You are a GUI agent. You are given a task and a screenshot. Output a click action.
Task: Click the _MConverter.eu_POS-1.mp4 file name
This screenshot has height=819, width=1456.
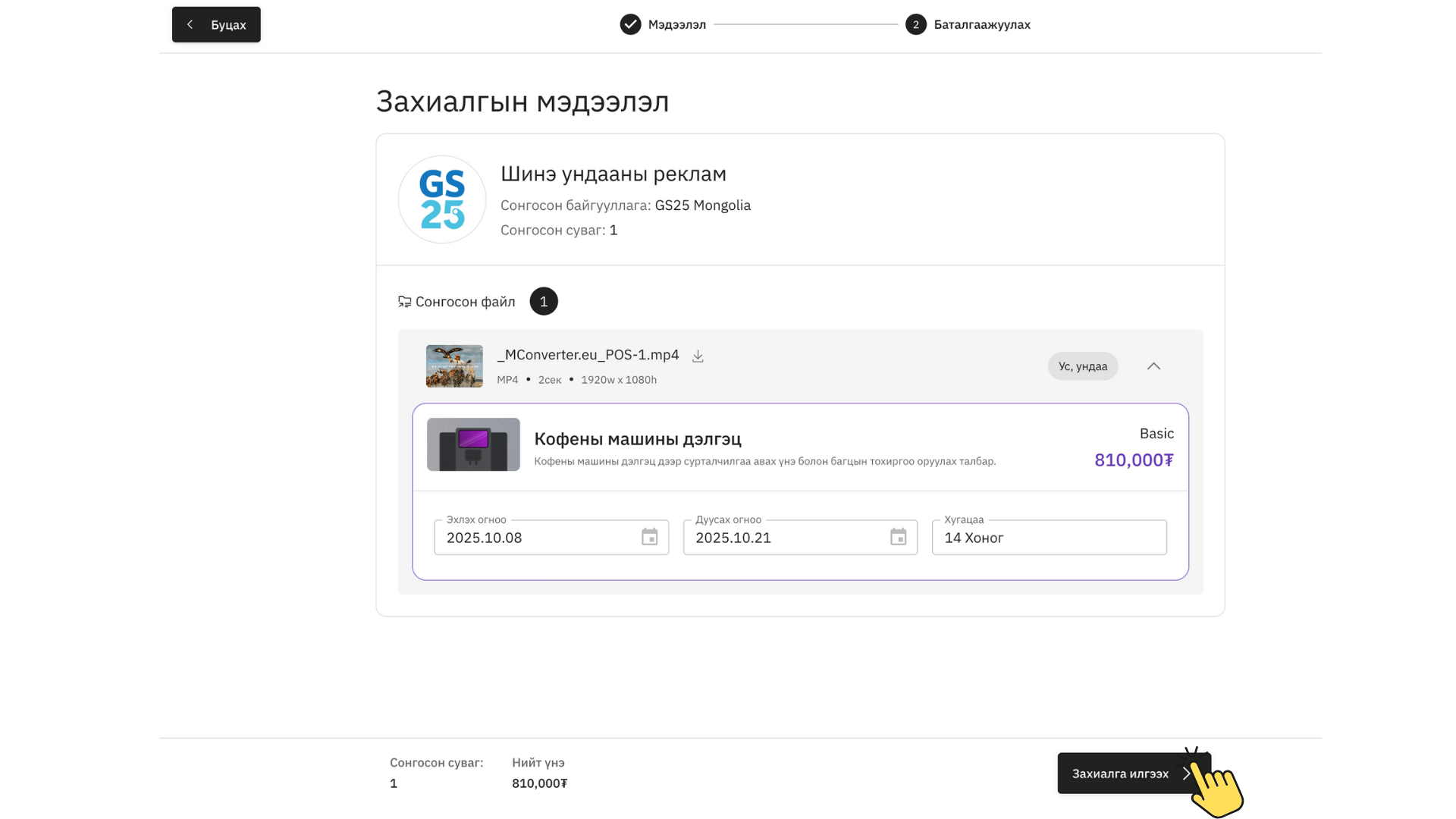pyautogui.click(x=588, y=355)
